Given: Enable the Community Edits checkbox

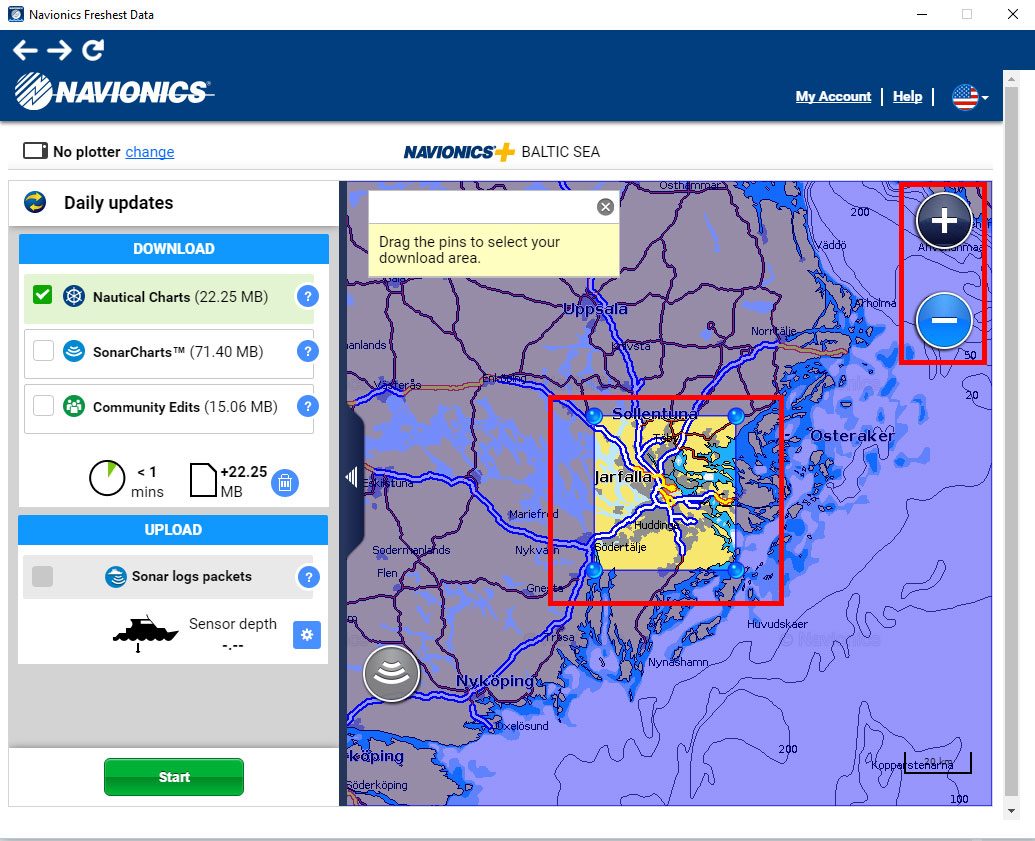Looking at the screenshot, I should tap(44, 405).
